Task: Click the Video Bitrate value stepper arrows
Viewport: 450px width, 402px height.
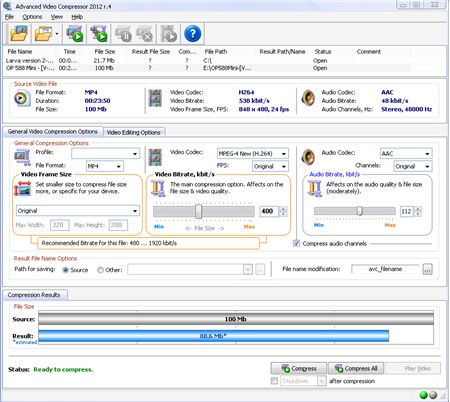Action: (x=283, y=211)
